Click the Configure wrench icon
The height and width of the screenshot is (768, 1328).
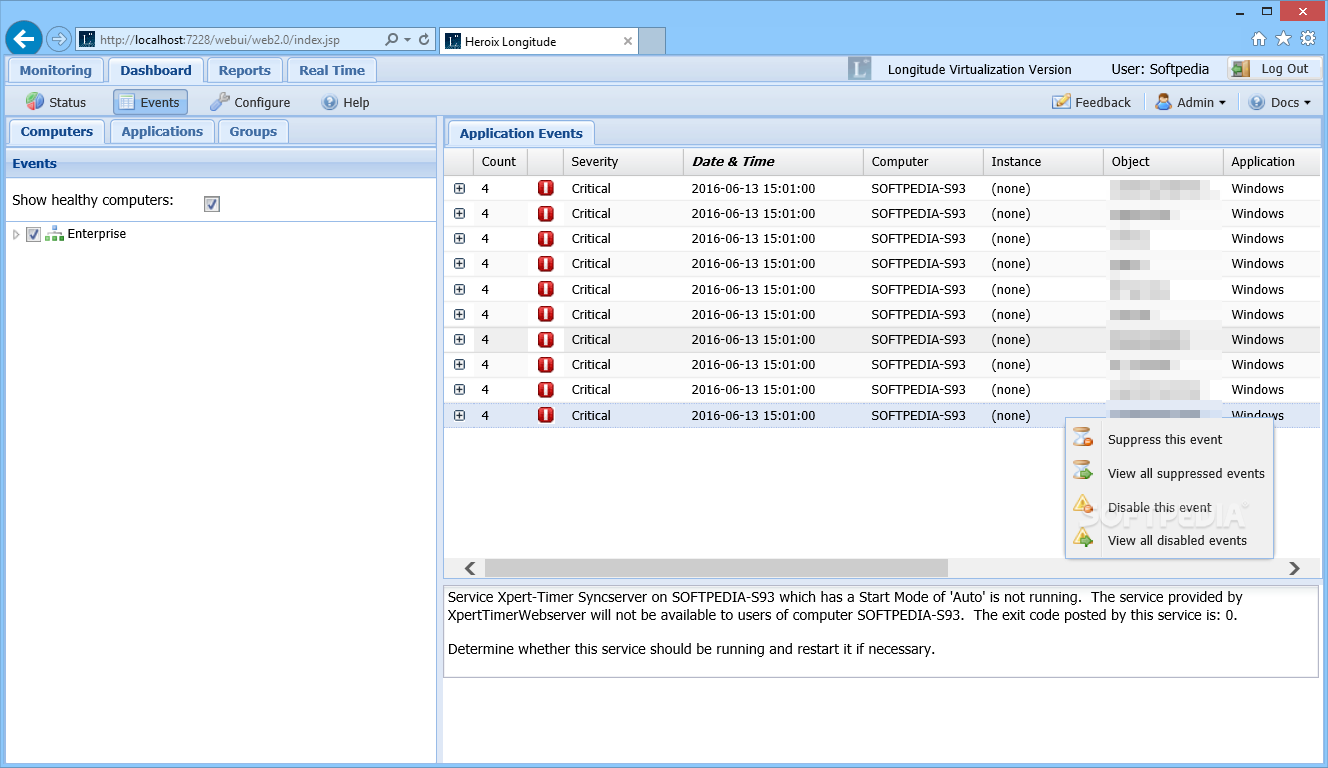point(219,102)
